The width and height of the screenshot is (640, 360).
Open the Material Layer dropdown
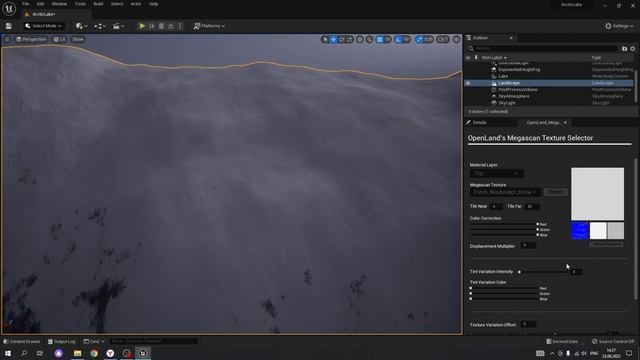[496, 173]
